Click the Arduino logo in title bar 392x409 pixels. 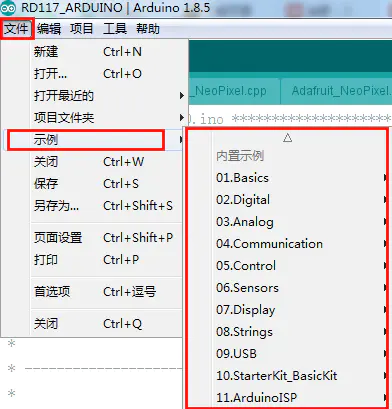[8, 8]
